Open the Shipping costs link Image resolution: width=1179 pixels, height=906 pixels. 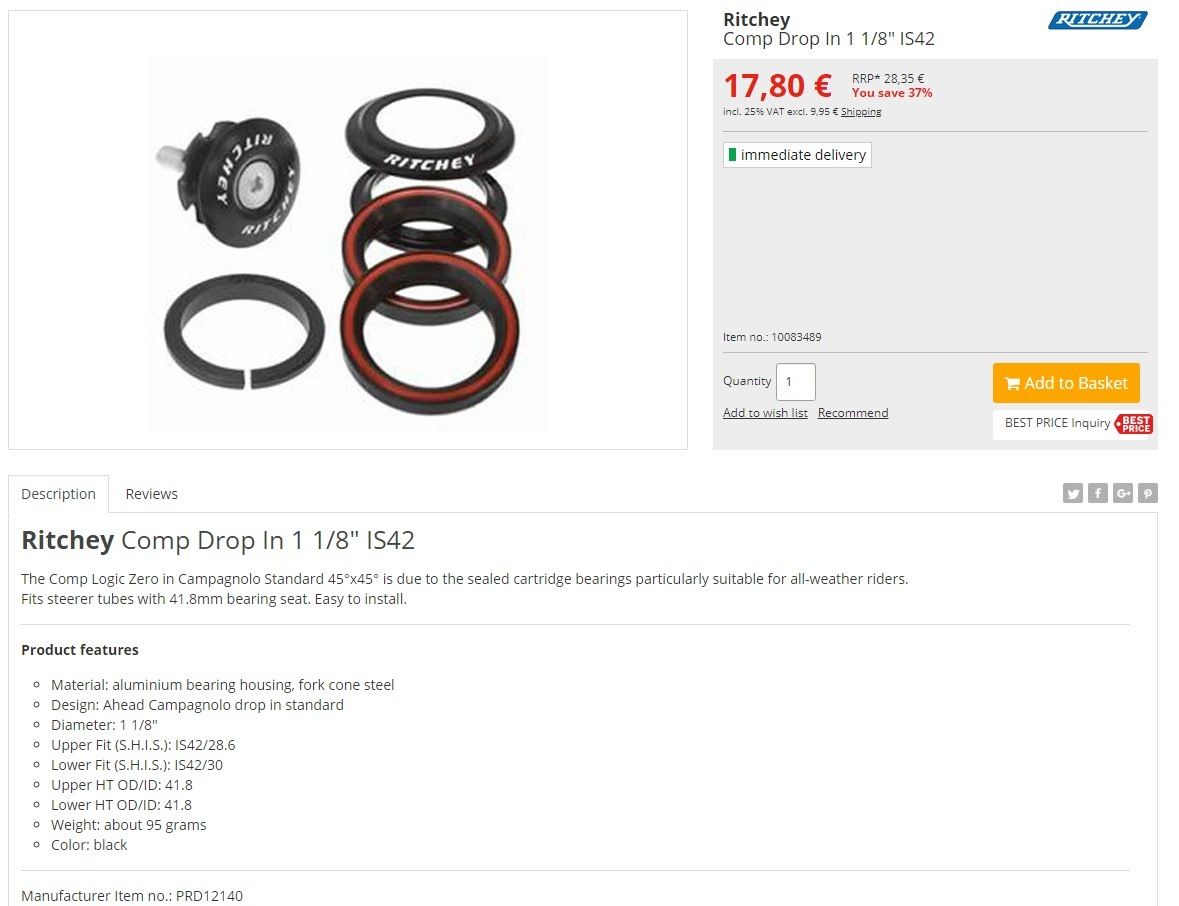point(861,112)
